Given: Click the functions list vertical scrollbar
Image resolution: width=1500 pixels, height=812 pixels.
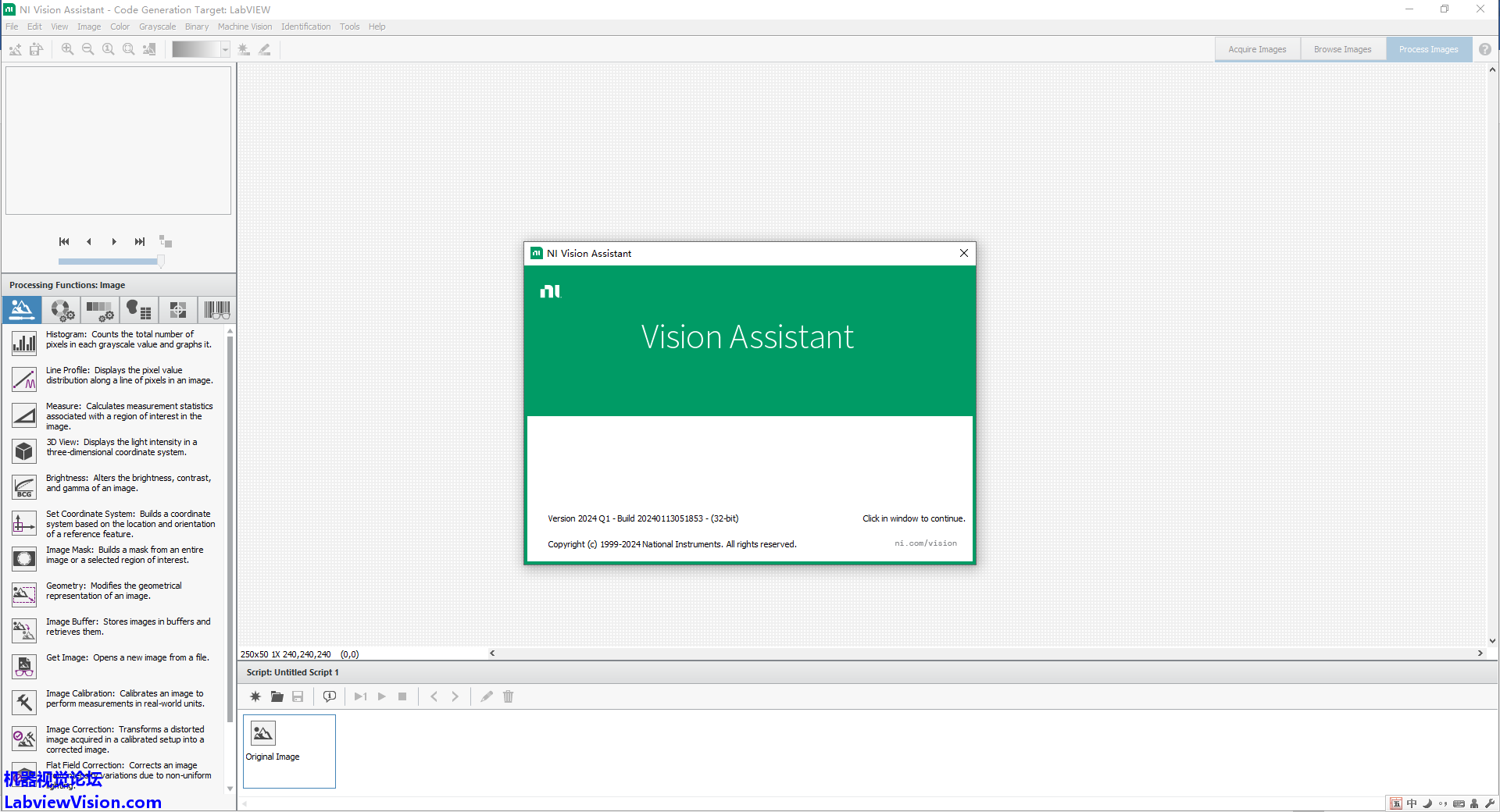Looking at the screenshot, I should 230,529.
